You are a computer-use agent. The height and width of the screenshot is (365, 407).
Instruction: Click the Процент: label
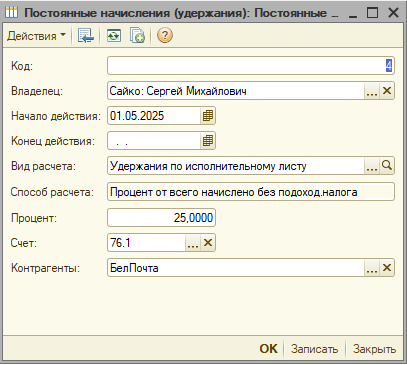[x=34, y=218]
